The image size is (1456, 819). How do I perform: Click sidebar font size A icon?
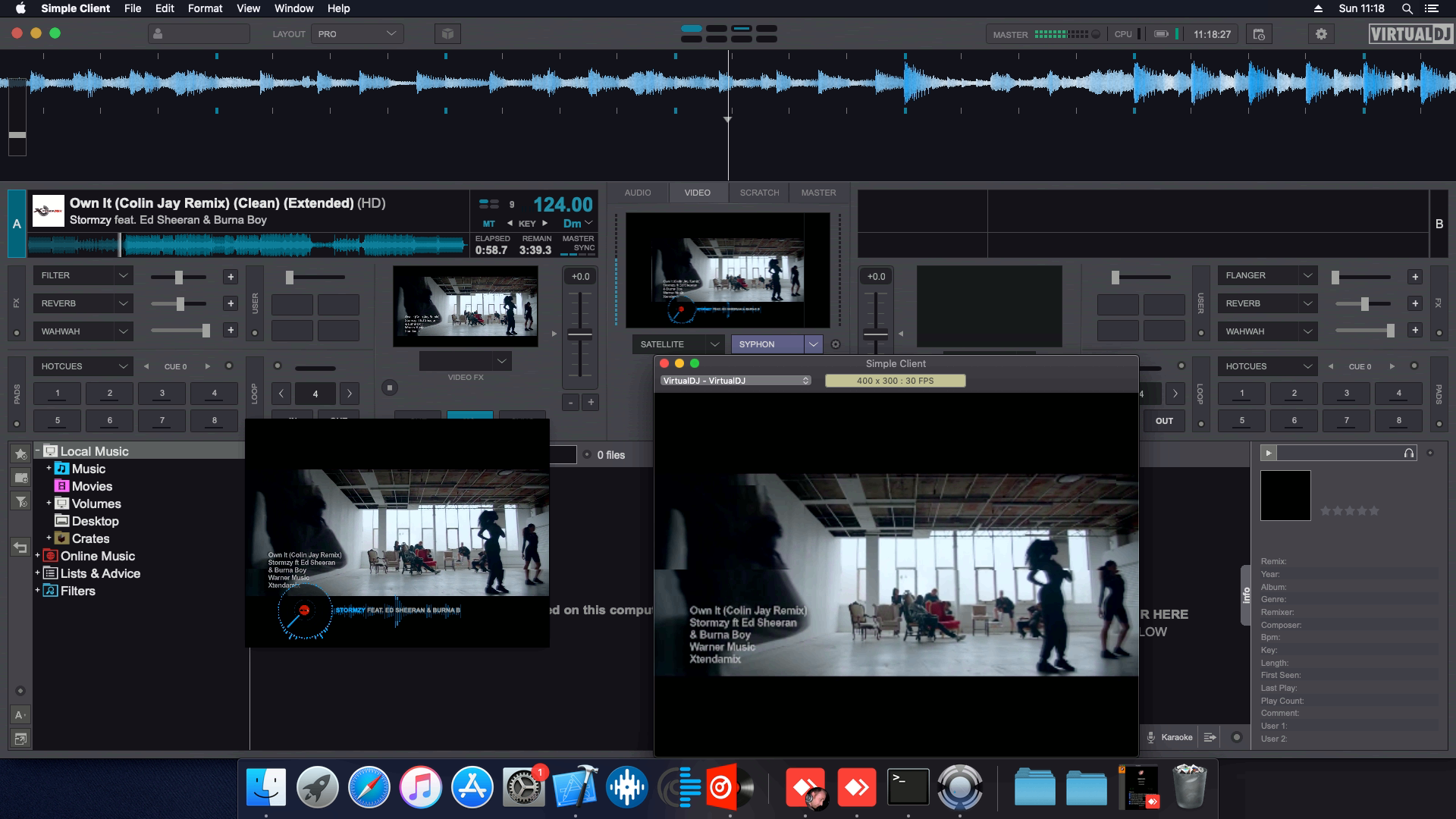coord(20,714)
